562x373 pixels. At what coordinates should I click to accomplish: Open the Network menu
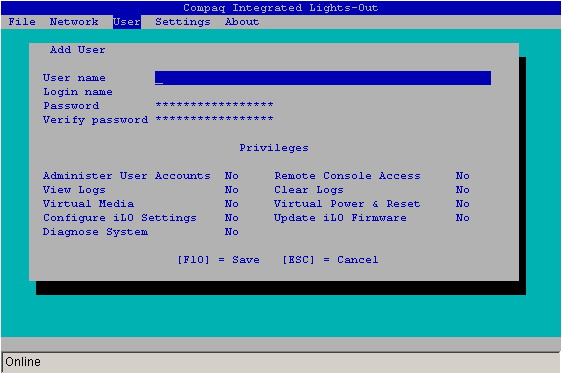[74, 22]
